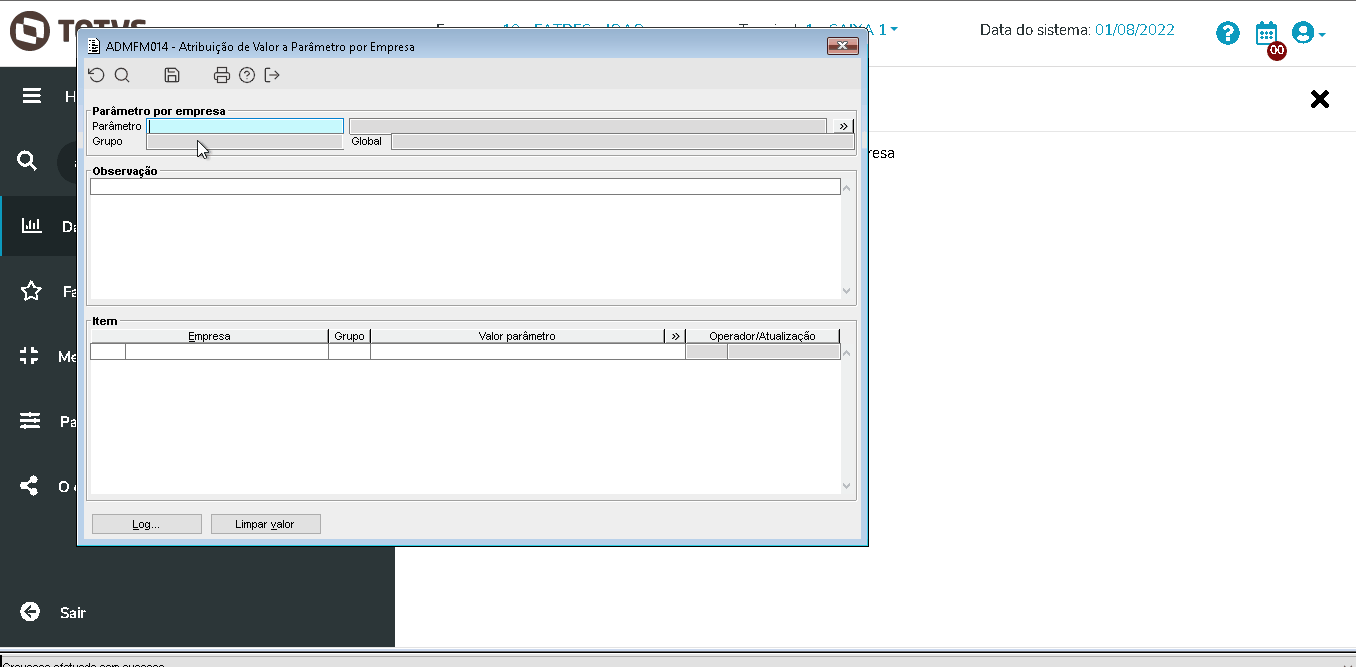Open the calendar icon in header
1356x667 pixels.
[1267, 33]
